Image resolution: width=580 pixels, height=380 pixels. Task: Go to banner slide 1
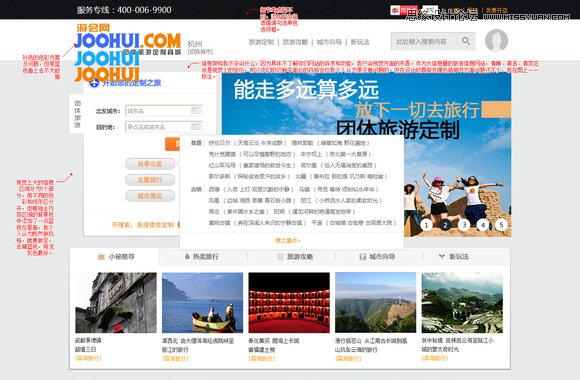(x=426, y=225)
